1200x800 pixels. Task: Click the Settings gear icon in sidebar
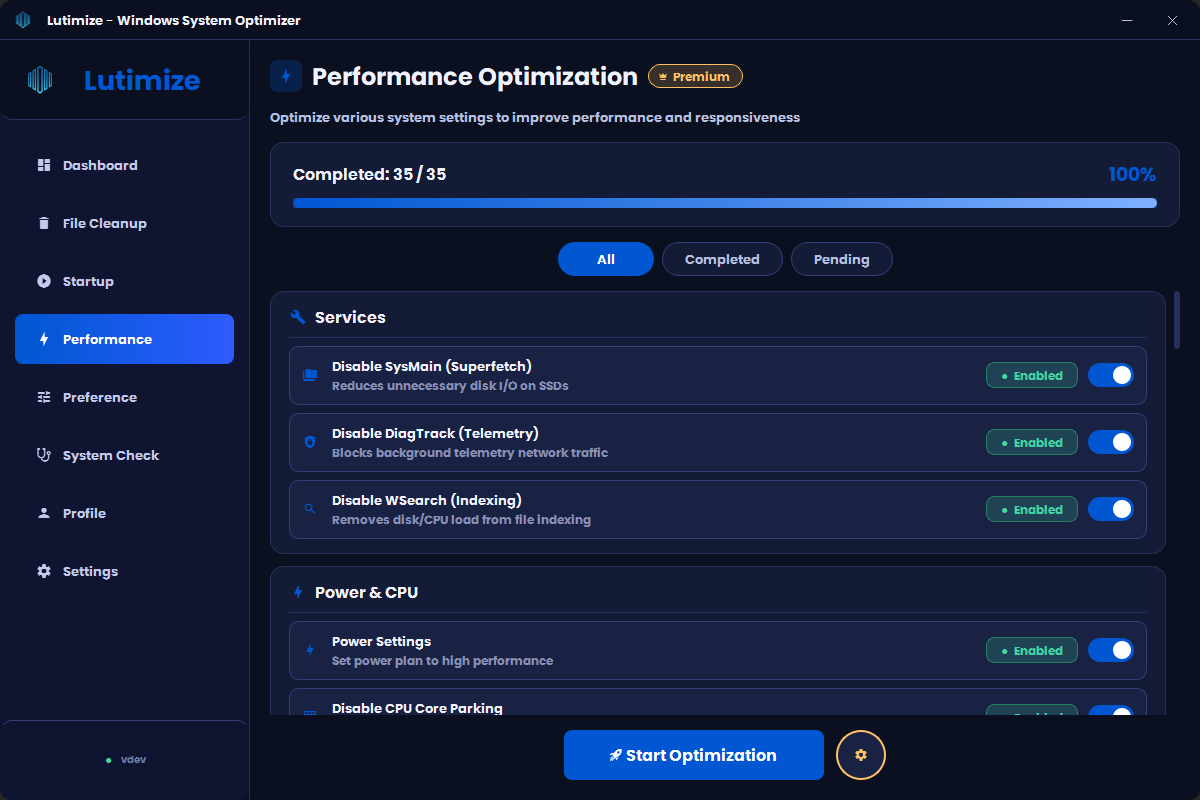[x=44, y=571]
